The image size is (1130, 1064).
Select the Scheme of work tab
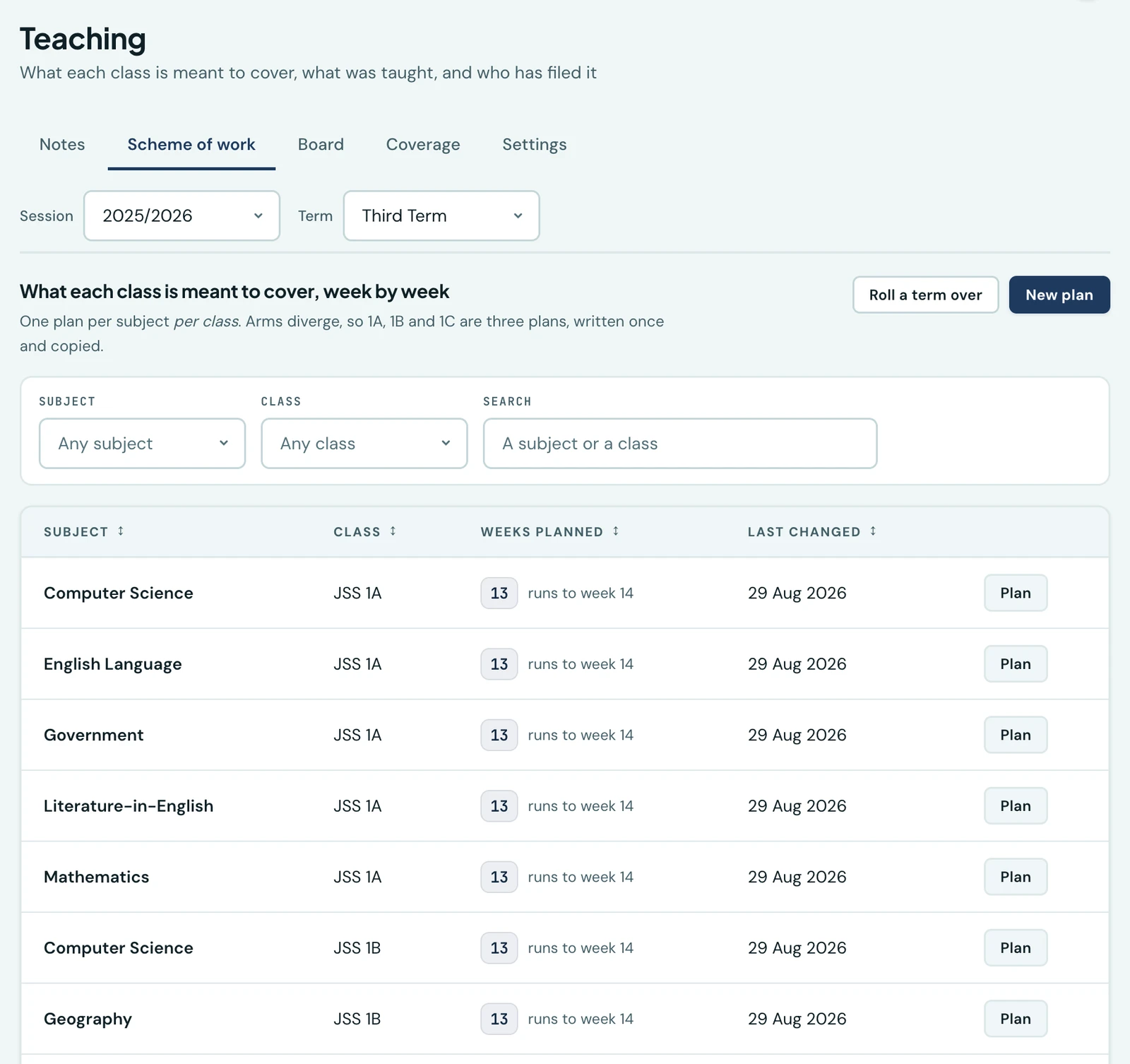[x=191, y=144]
